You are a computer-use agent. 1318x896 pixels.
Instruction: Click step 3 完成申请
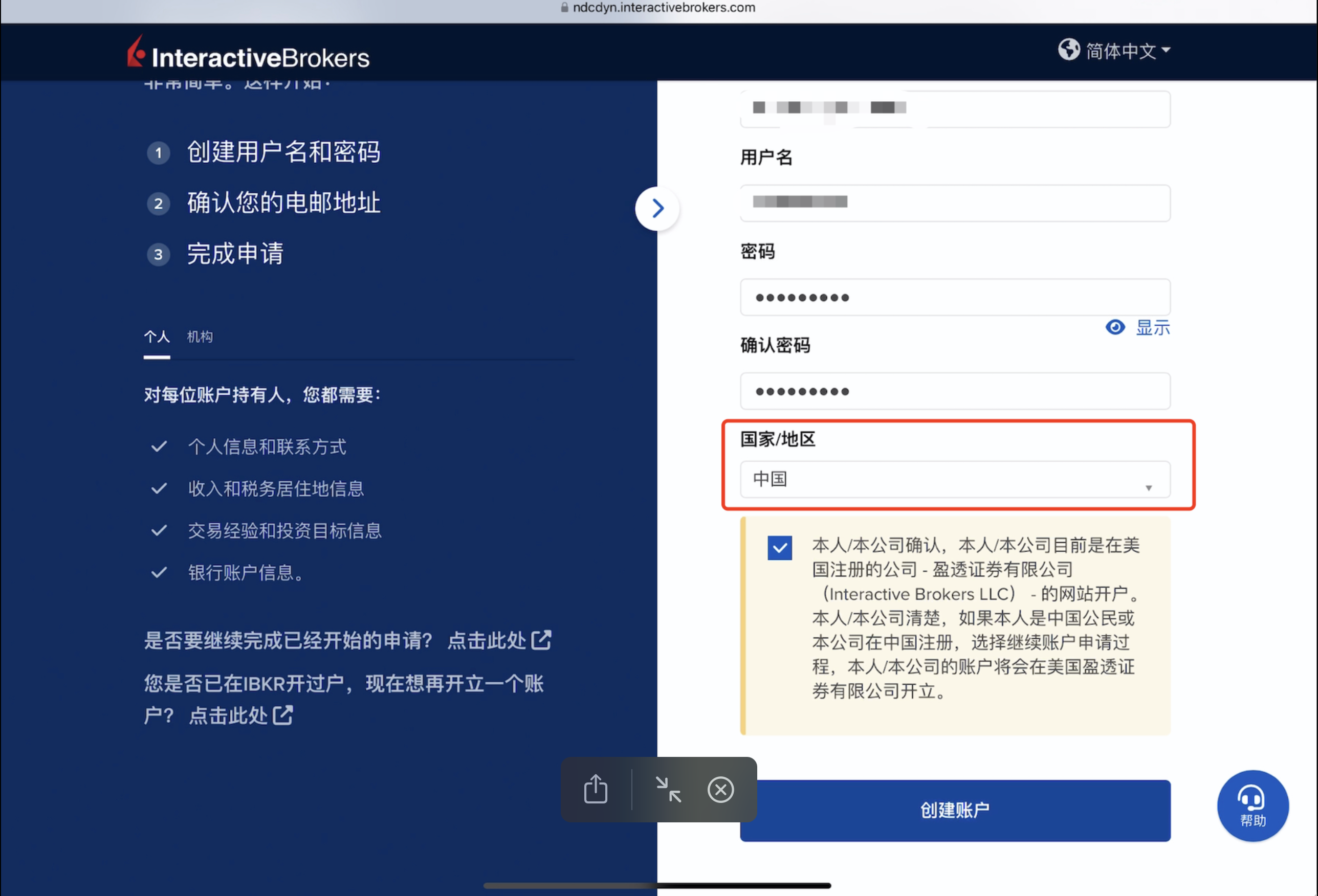coord(215,253)
